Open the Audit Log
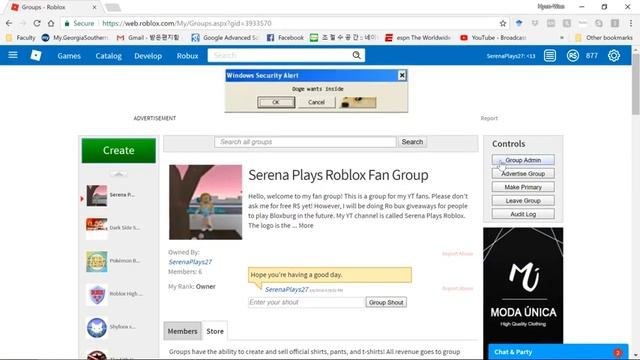 click(x=523, y=214)
